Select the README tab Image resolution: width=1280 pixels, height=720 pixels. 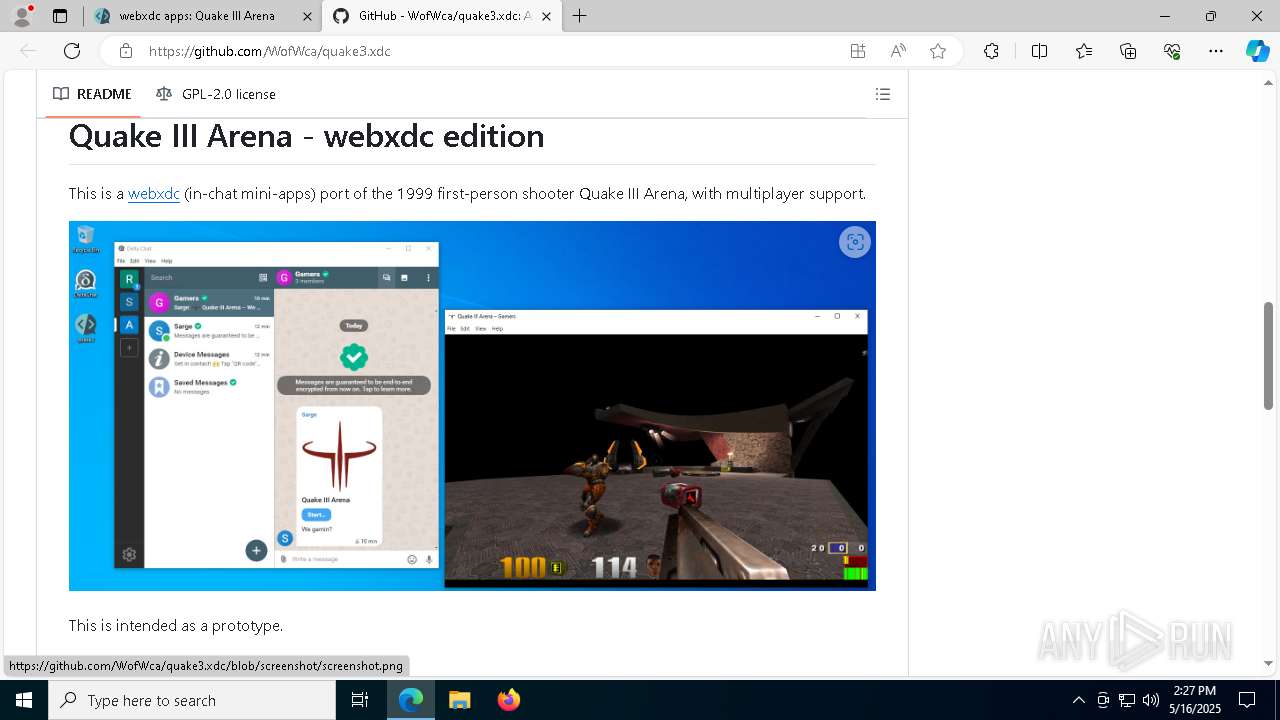point(92,94)
